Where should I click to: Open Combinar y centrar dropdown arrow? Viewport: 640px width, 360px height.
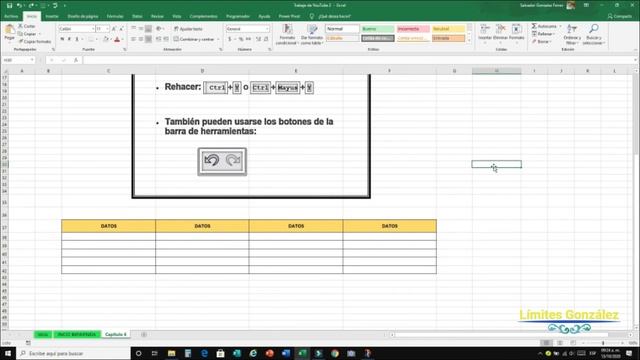(x=218, y=39)
